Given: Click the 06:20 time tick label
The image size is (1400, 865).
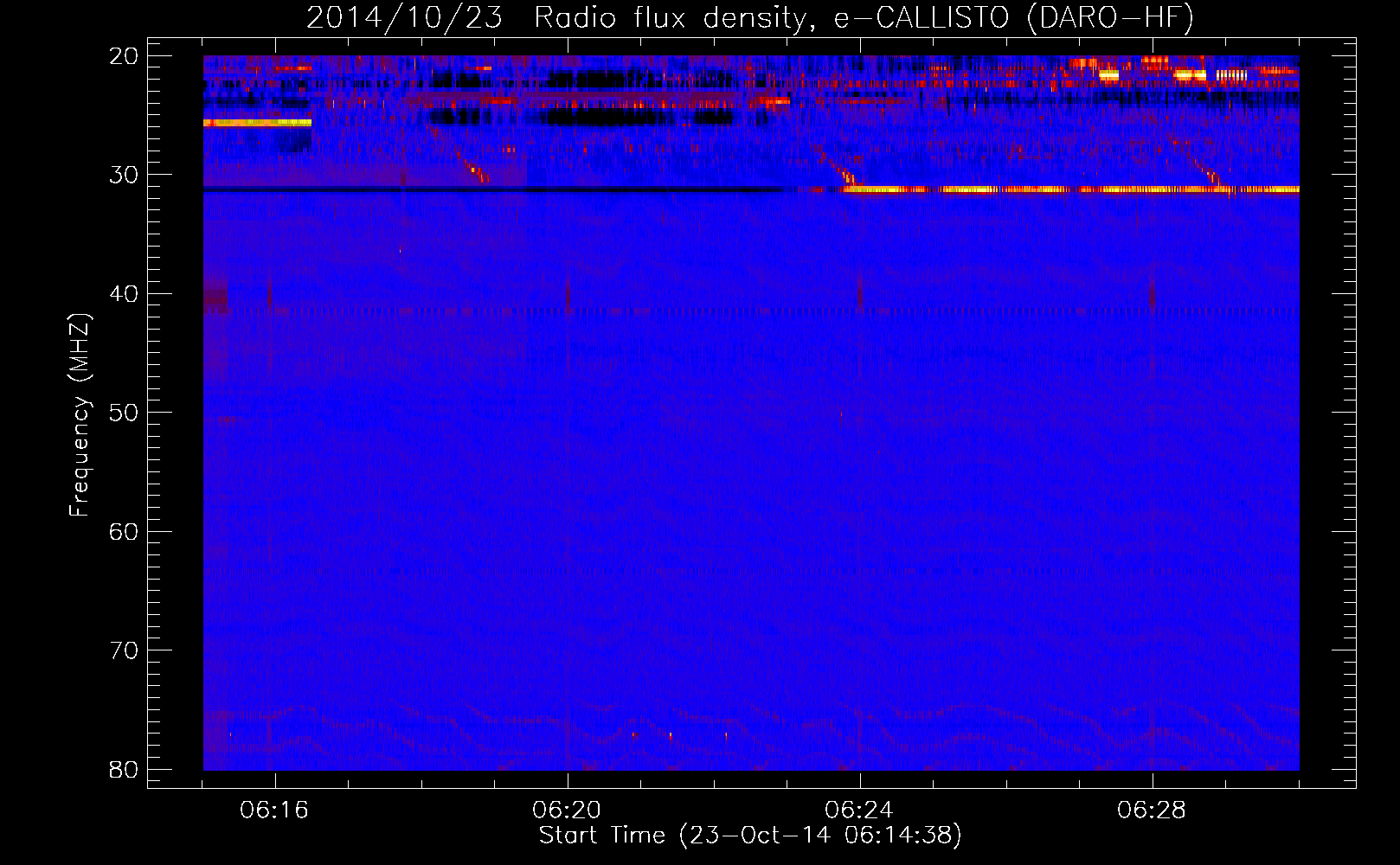Looking at the screenshot, I should coord(567,811).
